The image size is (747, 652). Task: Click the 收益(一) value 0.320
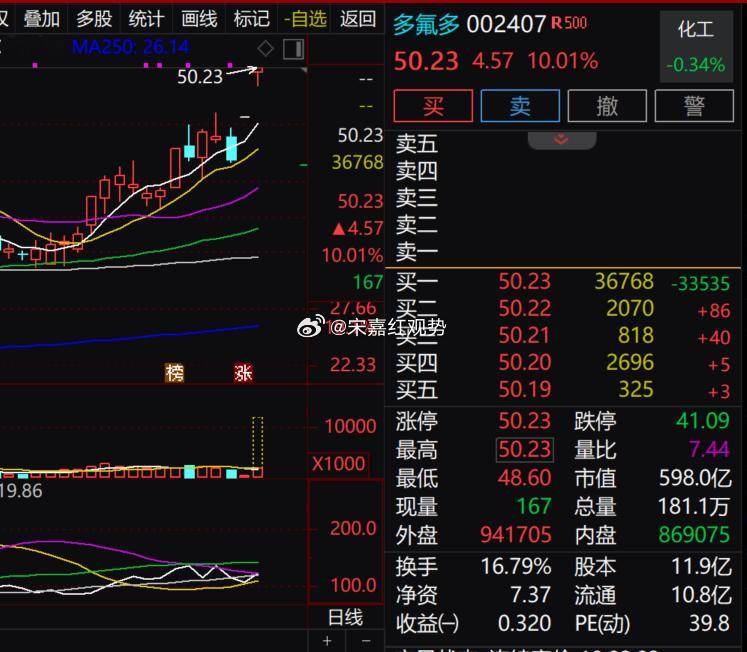(x=524, y=623)
